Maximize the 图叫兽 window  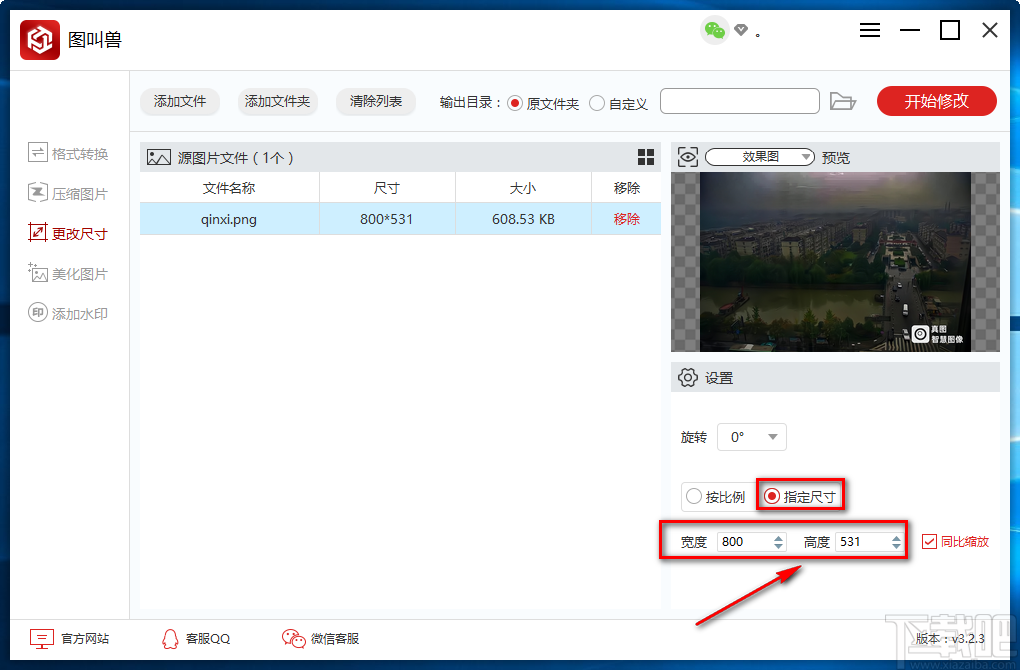pyautogui.click(x=950, y=30)
